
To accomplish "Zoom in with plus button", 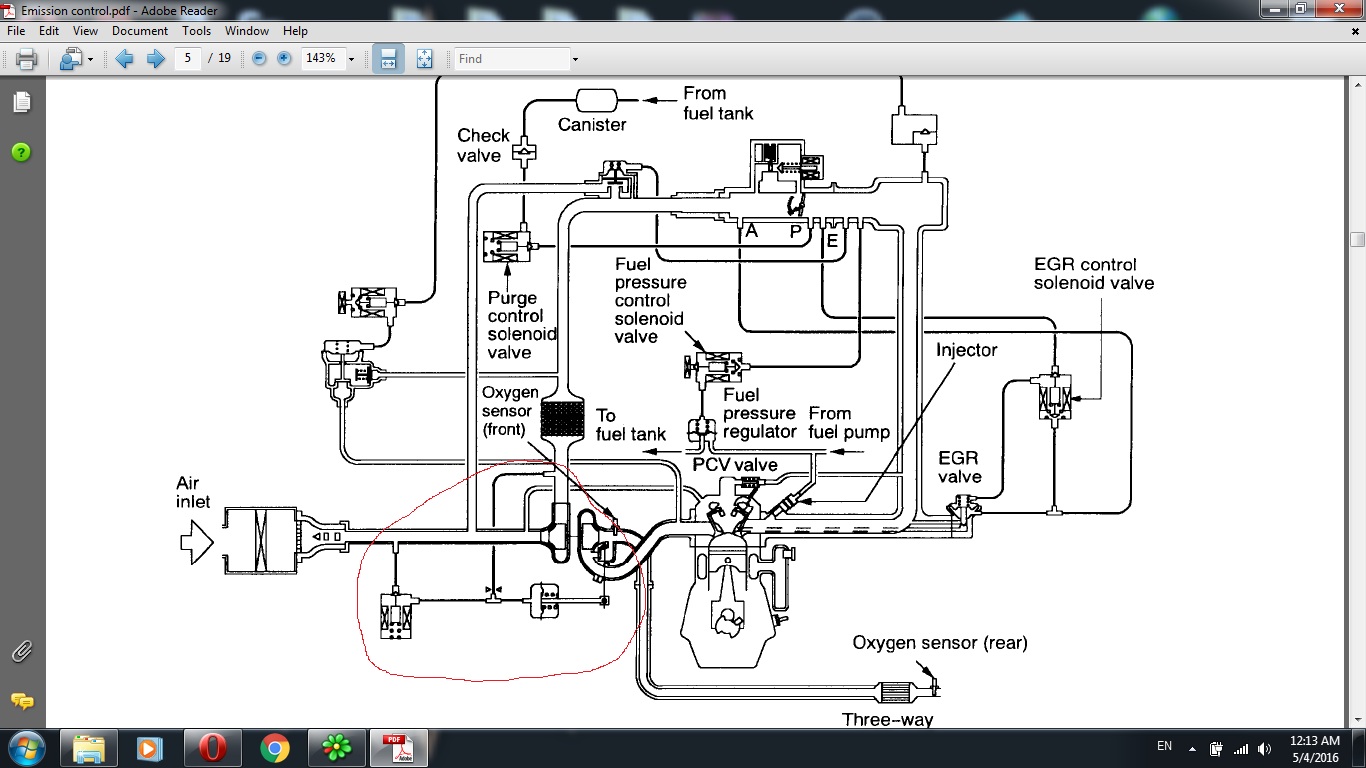I will (x=284, y=59).
